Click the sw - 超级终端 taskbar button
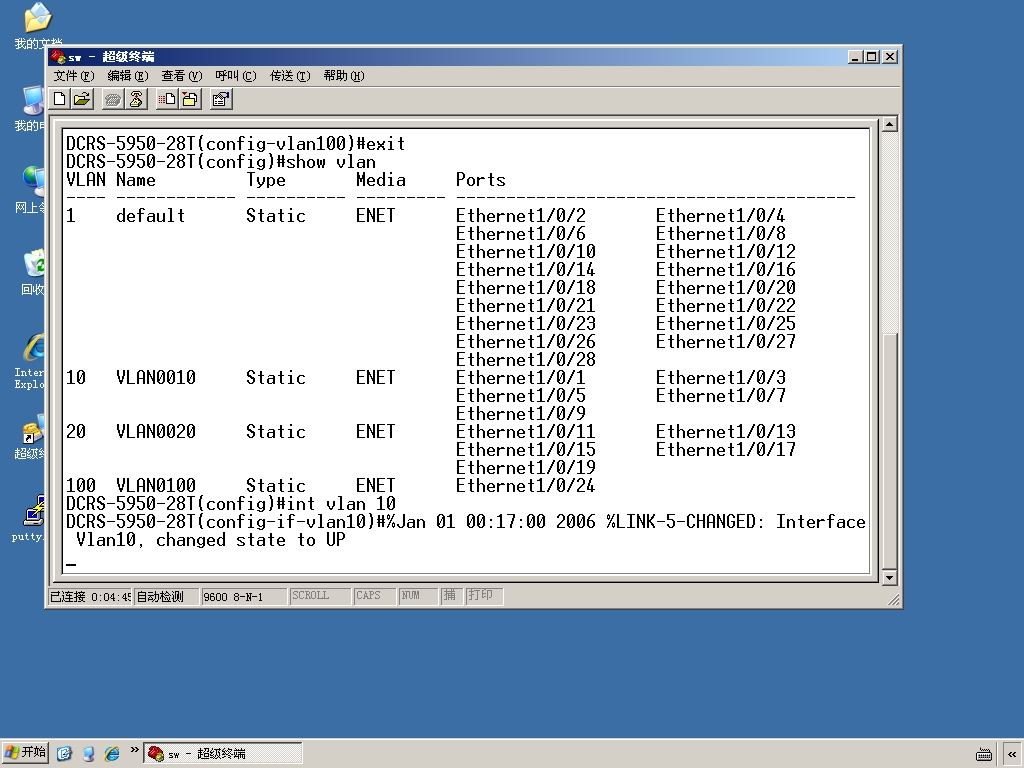Viewport: 1024px width, 768px height. click(x=223, y=754)
